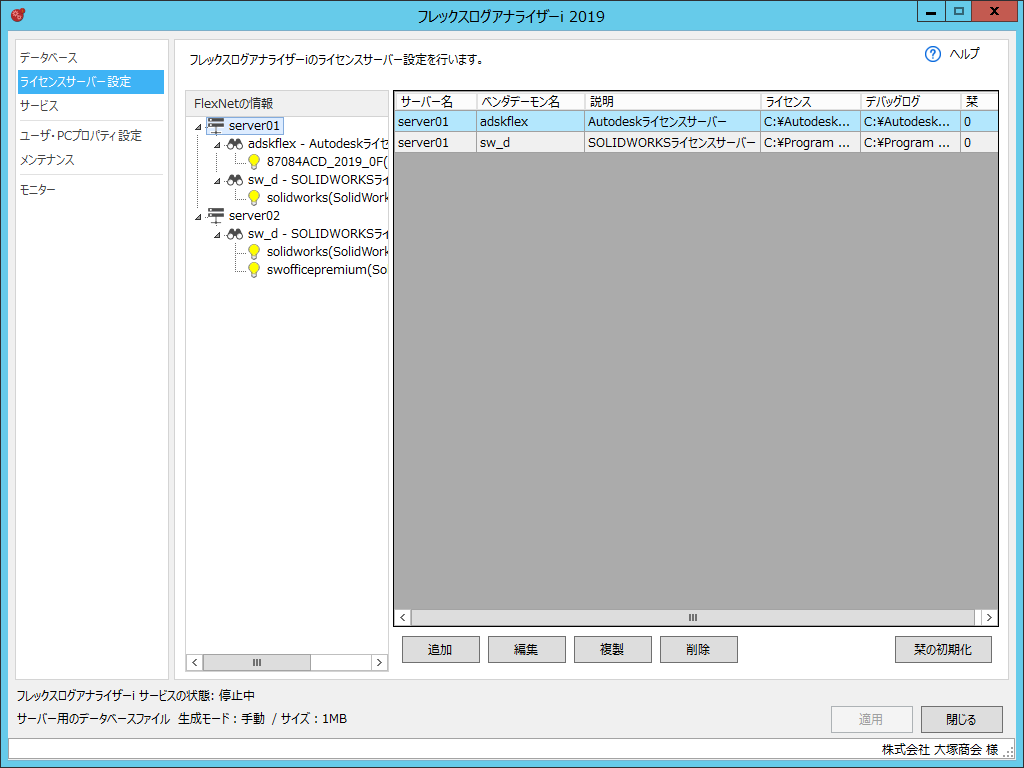Click lightbulb icon next to swofficepremium
The image size is (1024, 768).
pos(254,270)
